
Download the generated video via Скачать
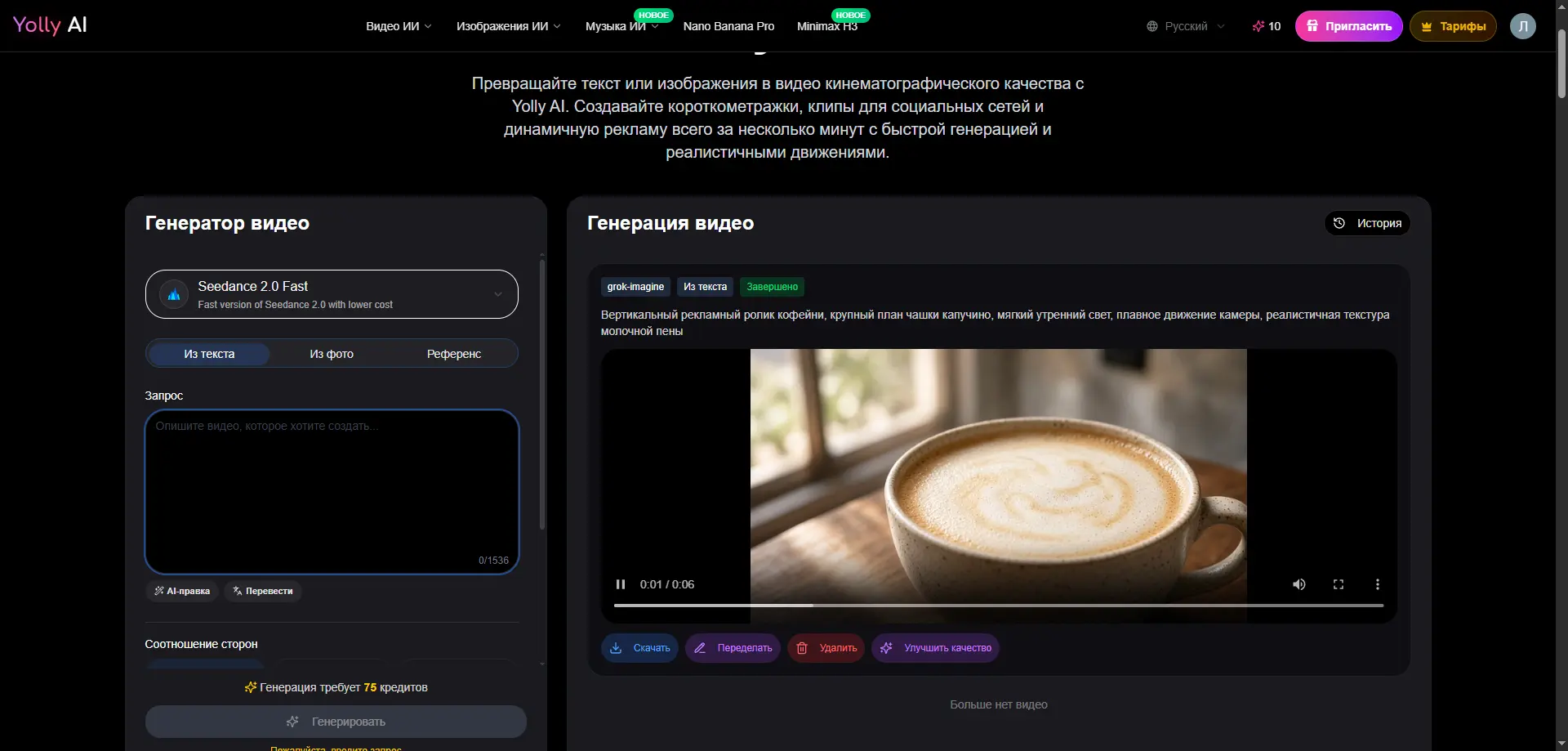click(640, 648)
